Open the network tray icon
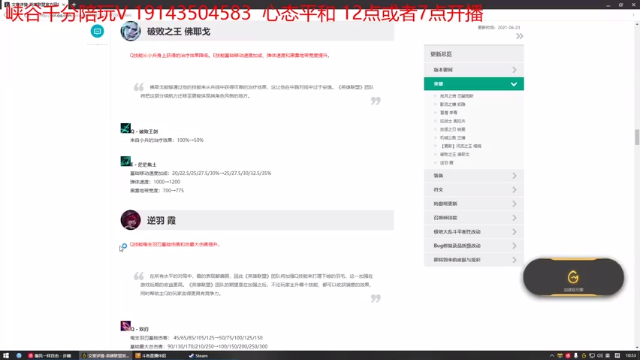 pos(592,356)
